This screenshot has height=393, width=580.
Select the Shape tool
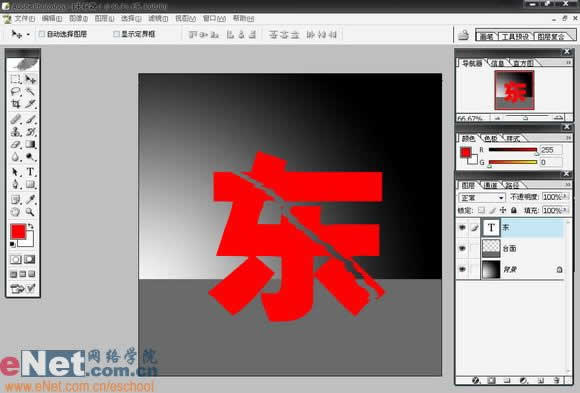point(30,184)
